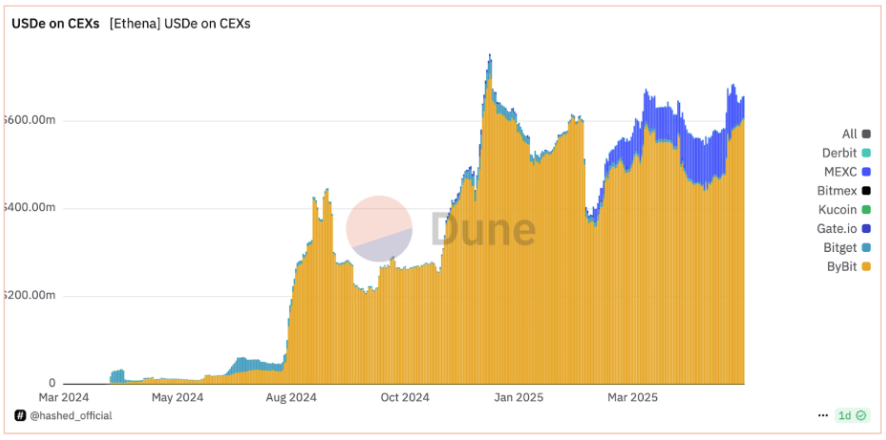The height and width of the screenshot is (440, 886).
Task: Click the hashed_official avatar icon
Action: point(19,415)
